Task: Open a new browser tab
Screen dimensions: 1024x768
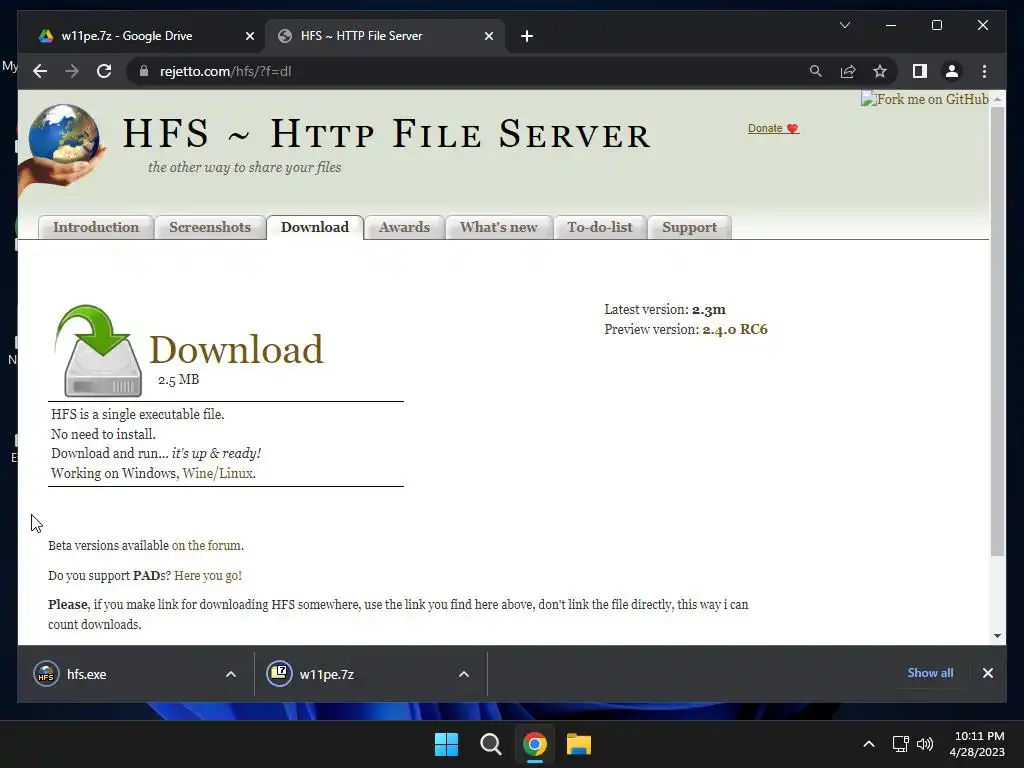Action: (527, 36)
